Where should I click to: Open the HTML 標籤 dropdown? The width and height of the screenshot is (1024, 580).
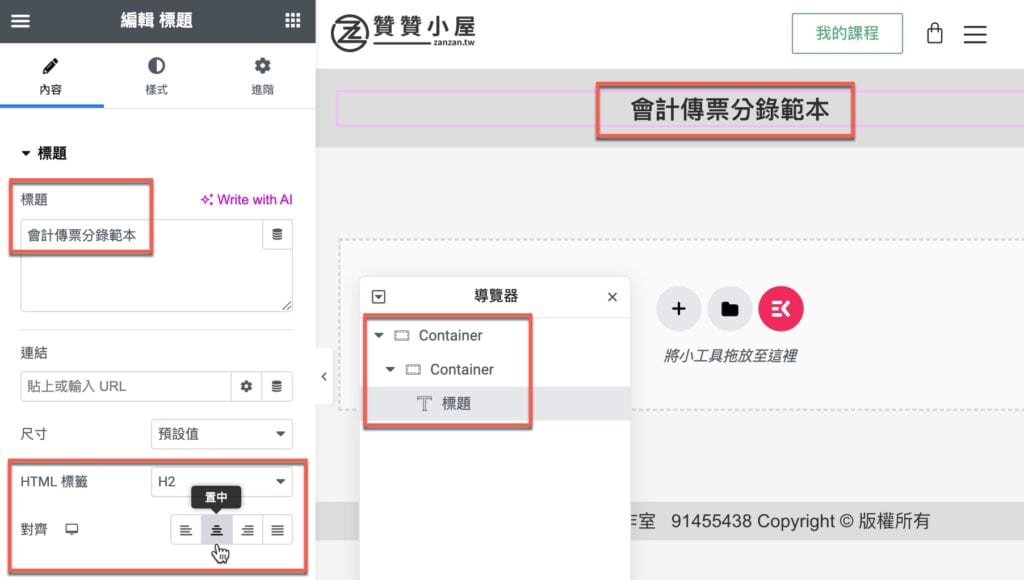point(221,481)
